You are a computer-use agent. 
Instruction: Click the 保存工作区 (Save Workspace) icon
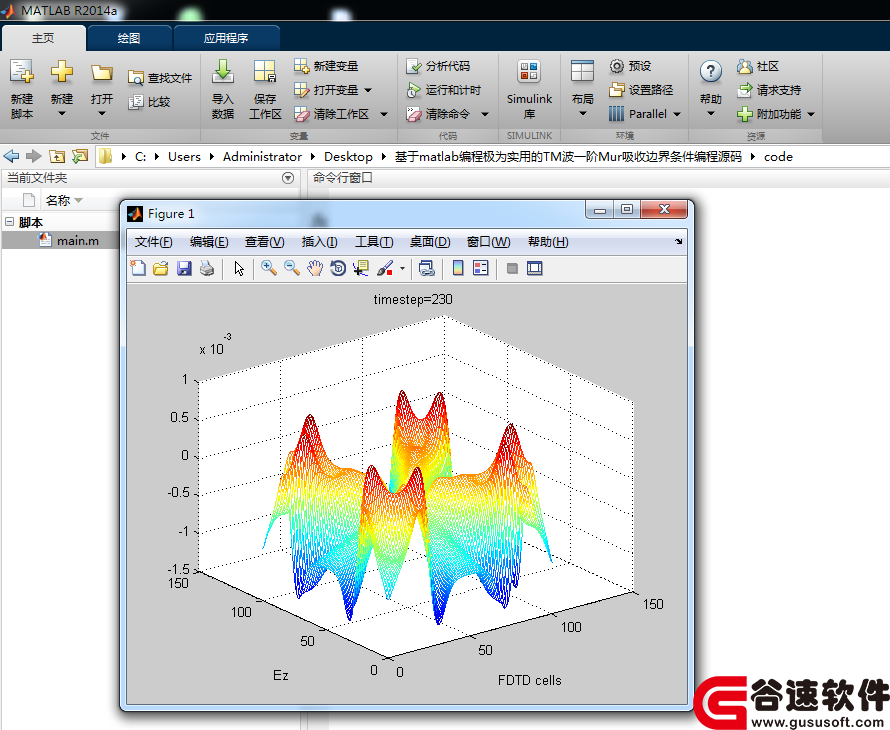265,72
